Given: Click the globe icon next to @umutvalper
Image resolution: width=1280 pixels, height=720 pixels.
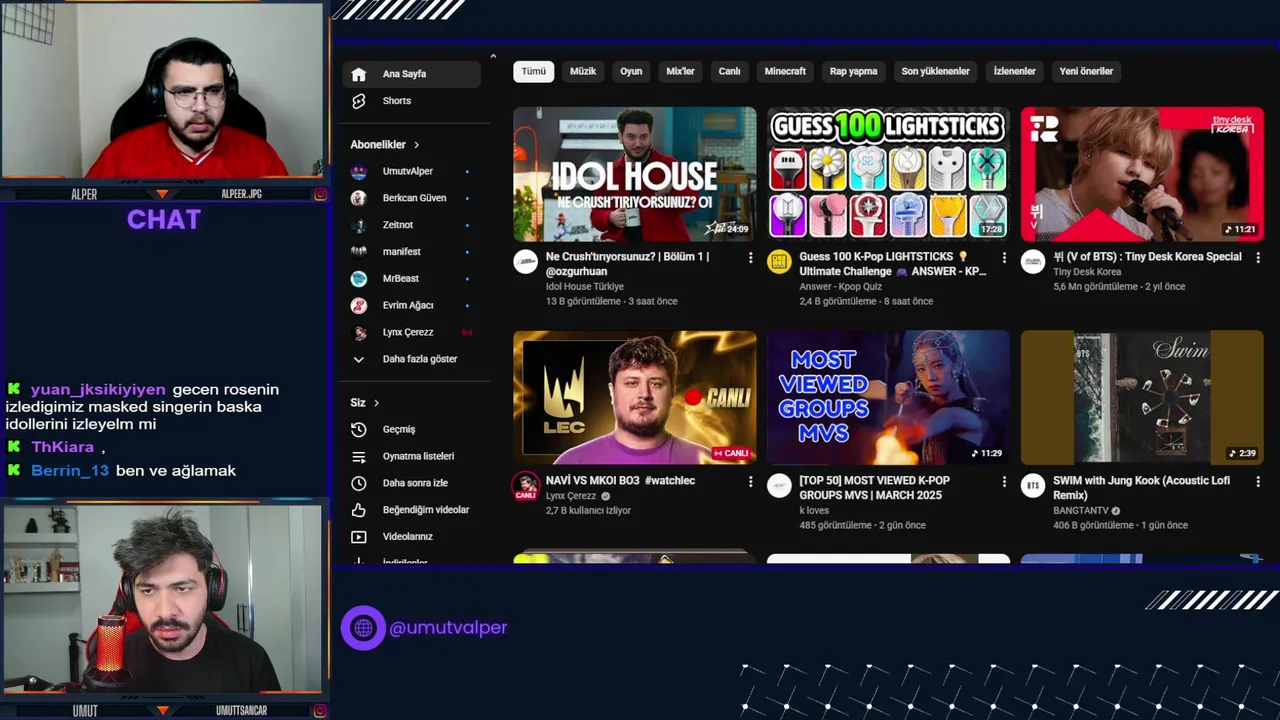Looking at the screenshot, I should click(x=363, y=628).
